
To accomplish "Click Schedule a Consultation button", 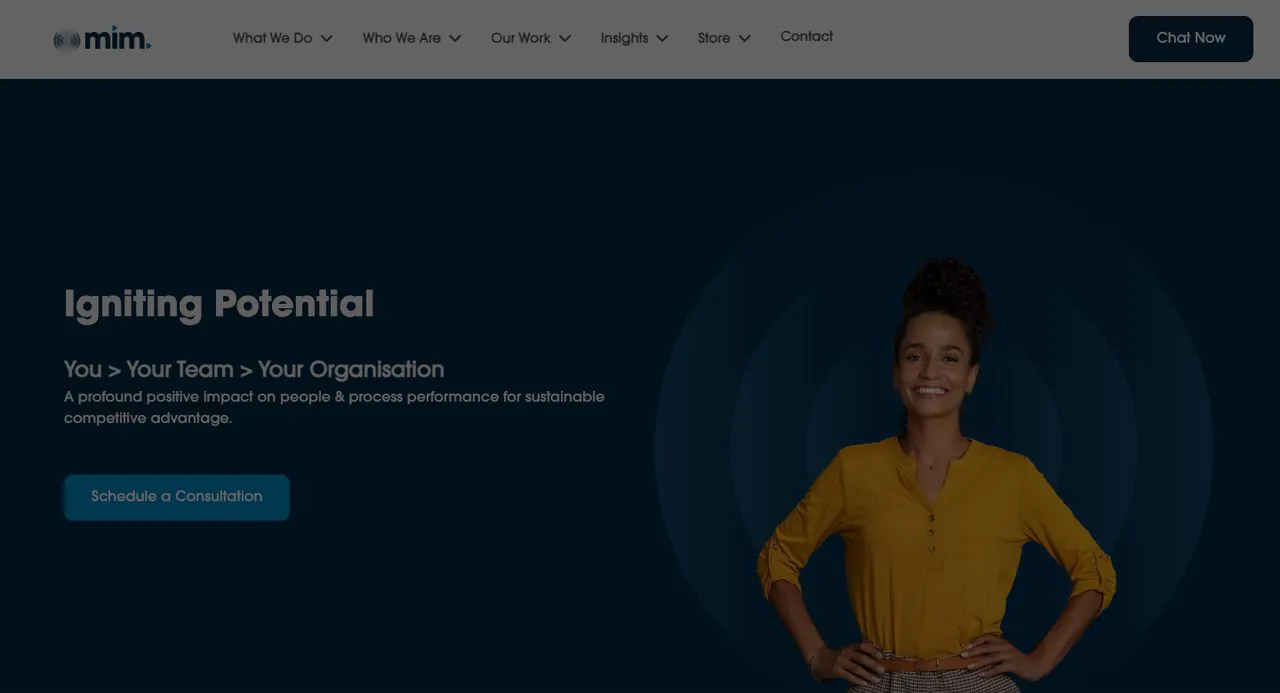I will tap(177, 497).
